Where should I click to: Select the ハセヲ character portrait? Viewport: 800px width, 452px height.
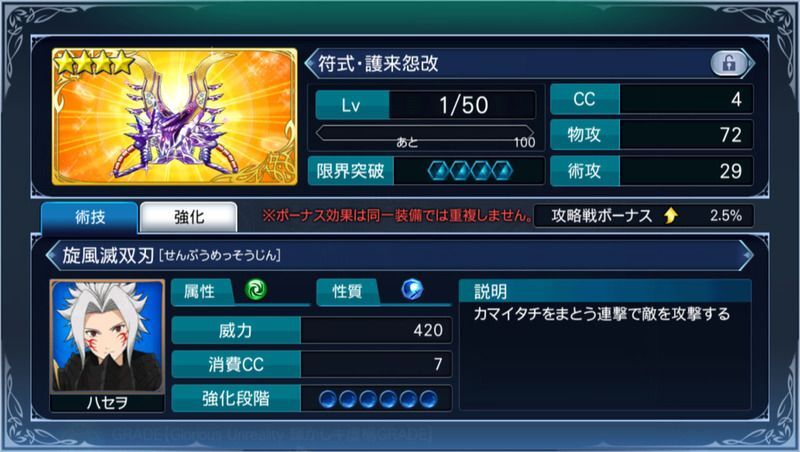(107, 337)
